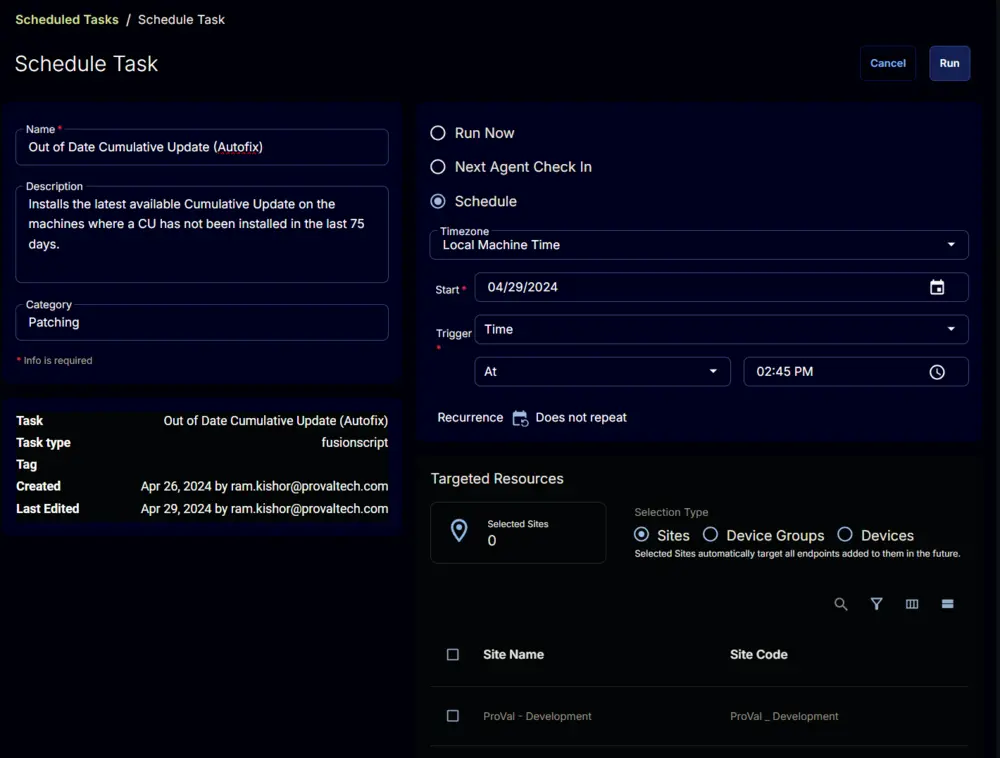Screen dimensions: 1000x758
Task: Click the Selected Sites location pin icon
Action: [x=459, y=530]
